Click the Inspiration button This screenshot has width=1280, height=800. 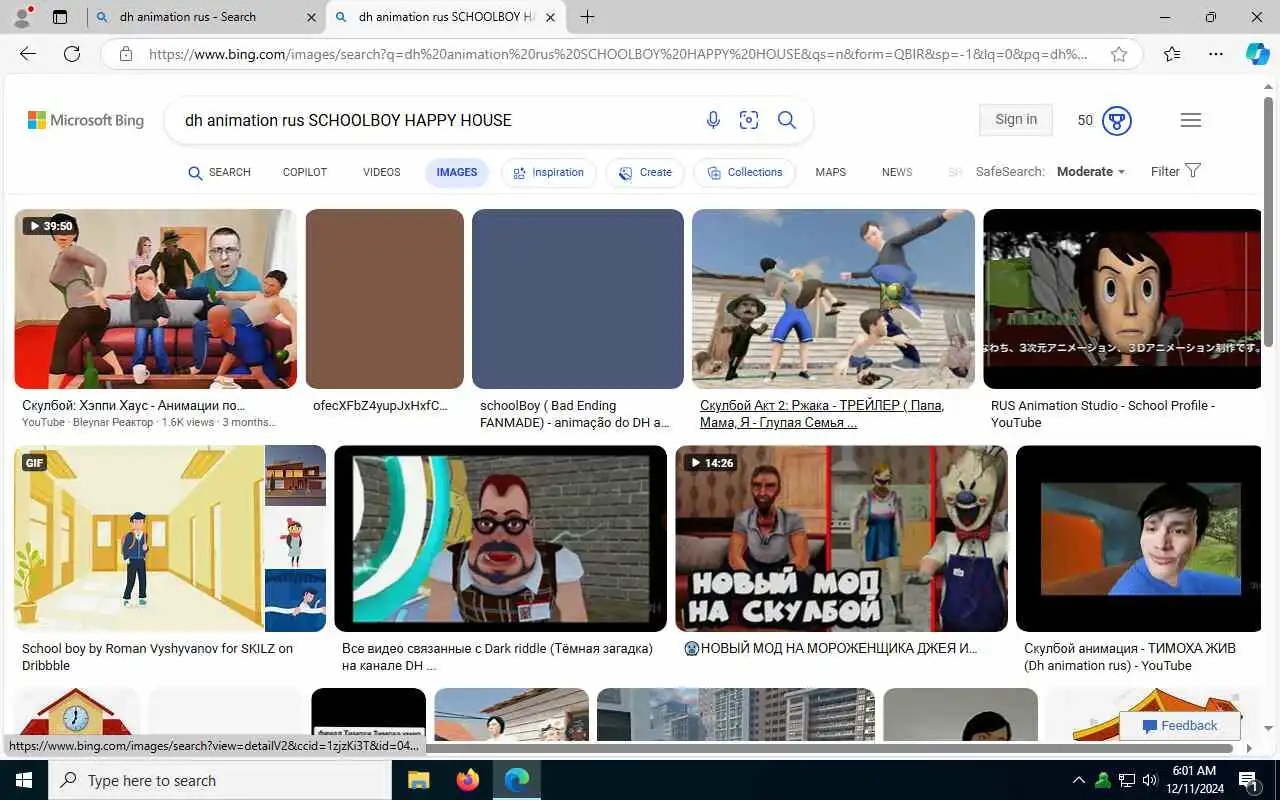pyautogui.click(x=548, y=172)
